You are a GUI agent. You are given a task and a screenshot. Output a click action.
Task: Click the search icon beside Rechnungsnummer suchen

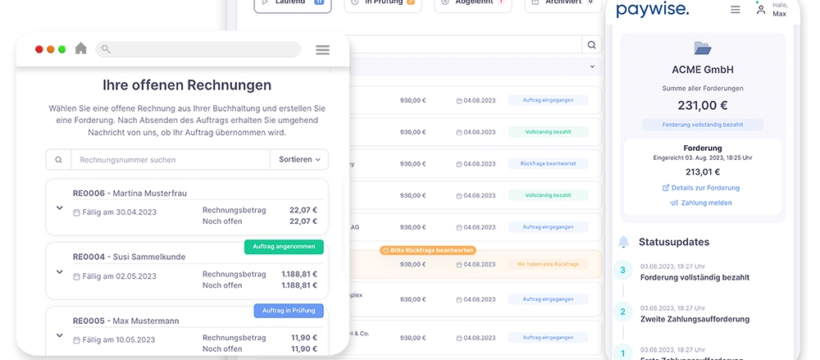(59, 160)
